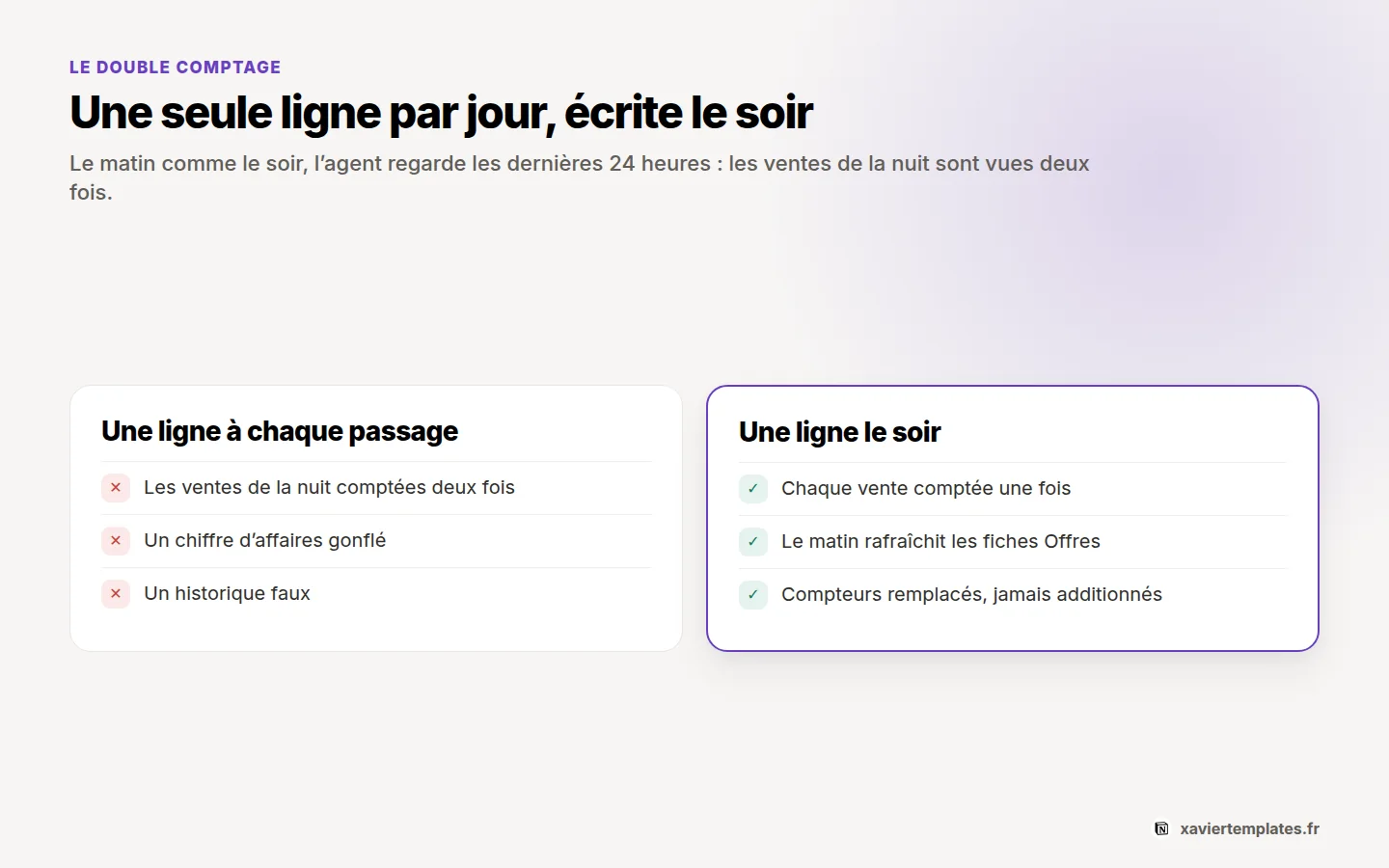Select the text "Les ventes de la nuit comptées deux fois"

pyautogui.click(x=329, y=488)
